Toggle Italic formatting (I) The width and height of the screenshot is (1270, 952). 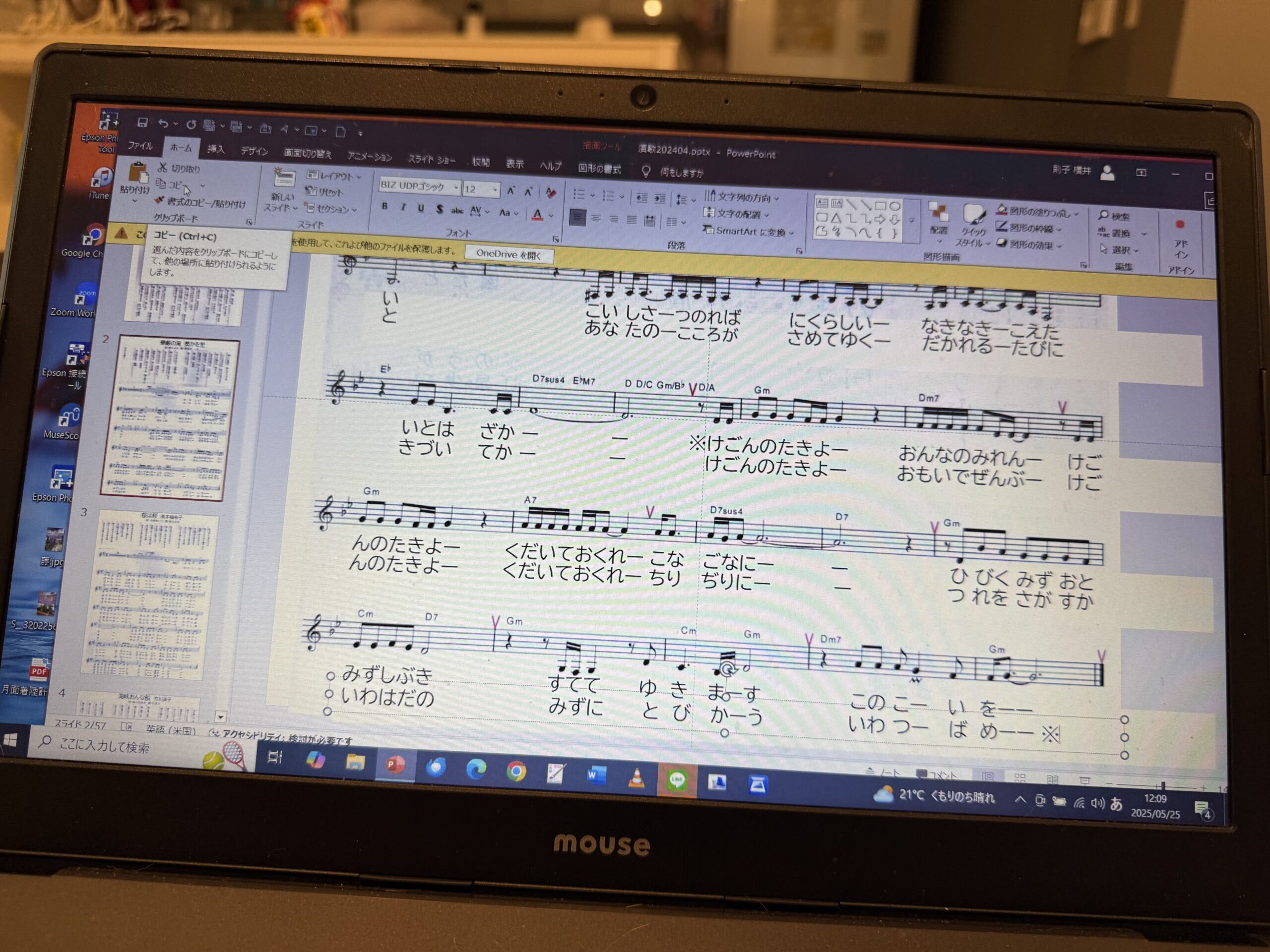403,207
